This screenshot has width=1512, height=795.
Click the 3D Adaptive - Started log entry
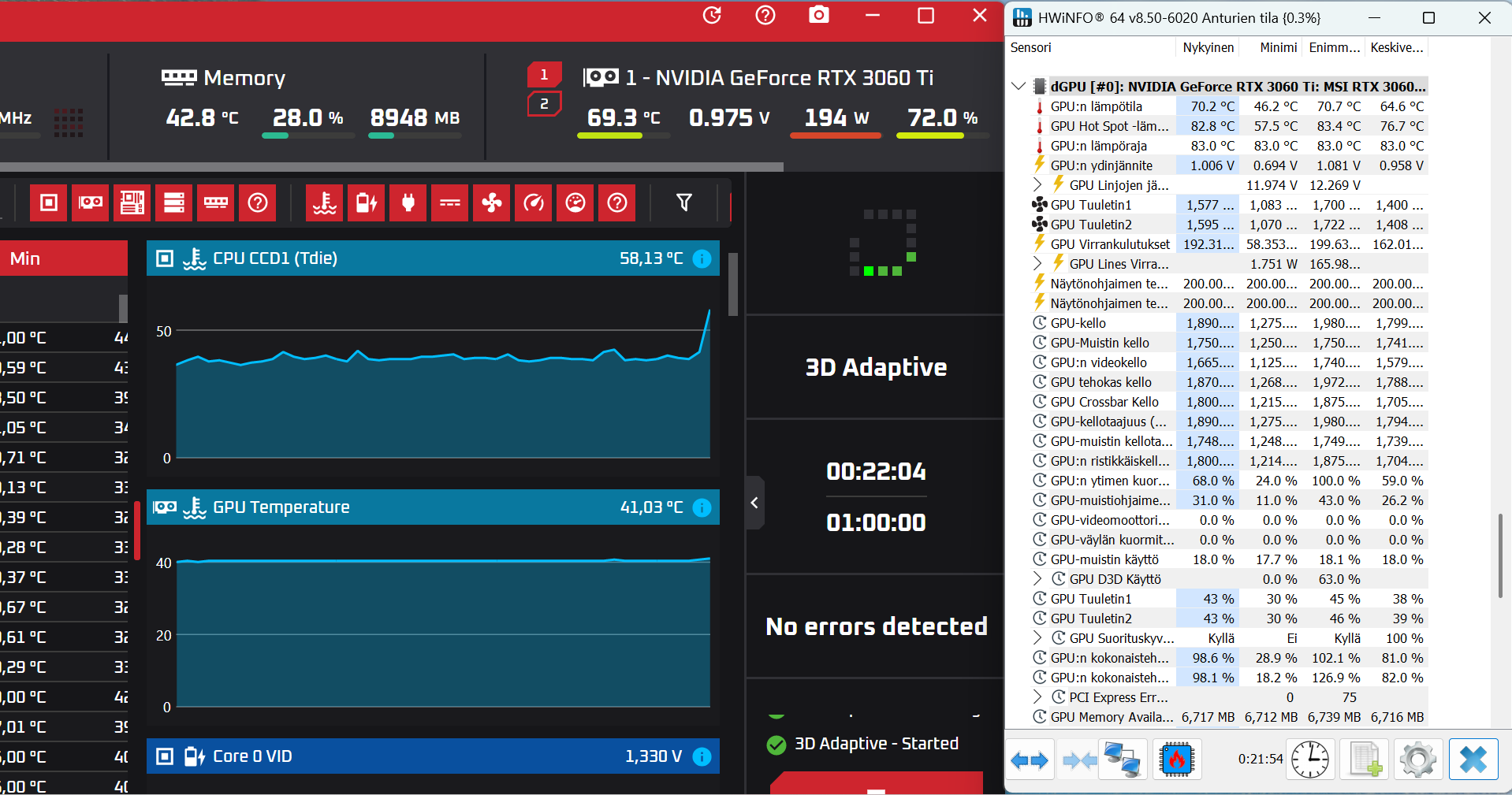(x=863, y=744)
